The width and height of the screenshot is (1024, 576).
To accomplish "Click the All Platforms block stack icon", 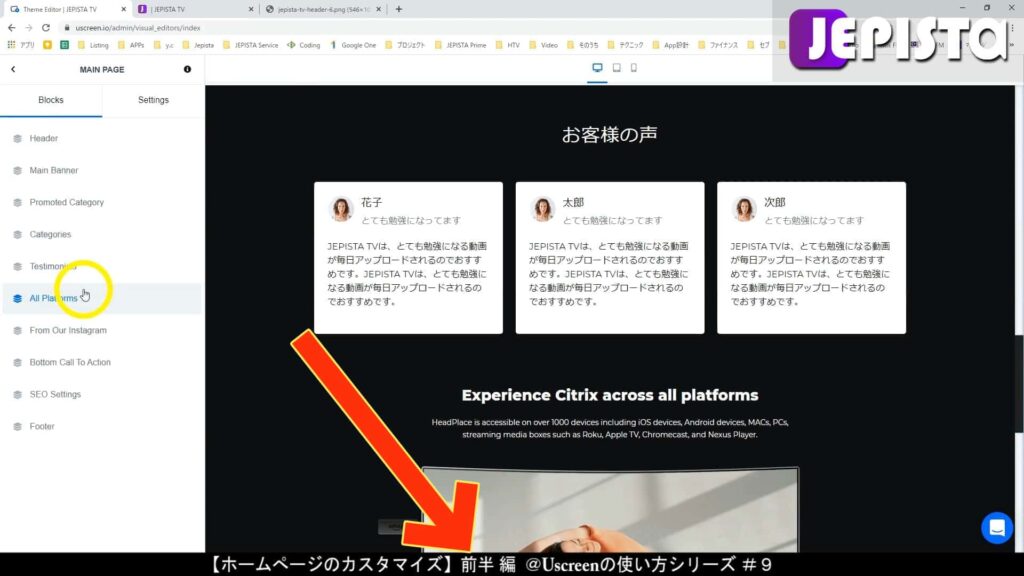I will click(18, 298).
